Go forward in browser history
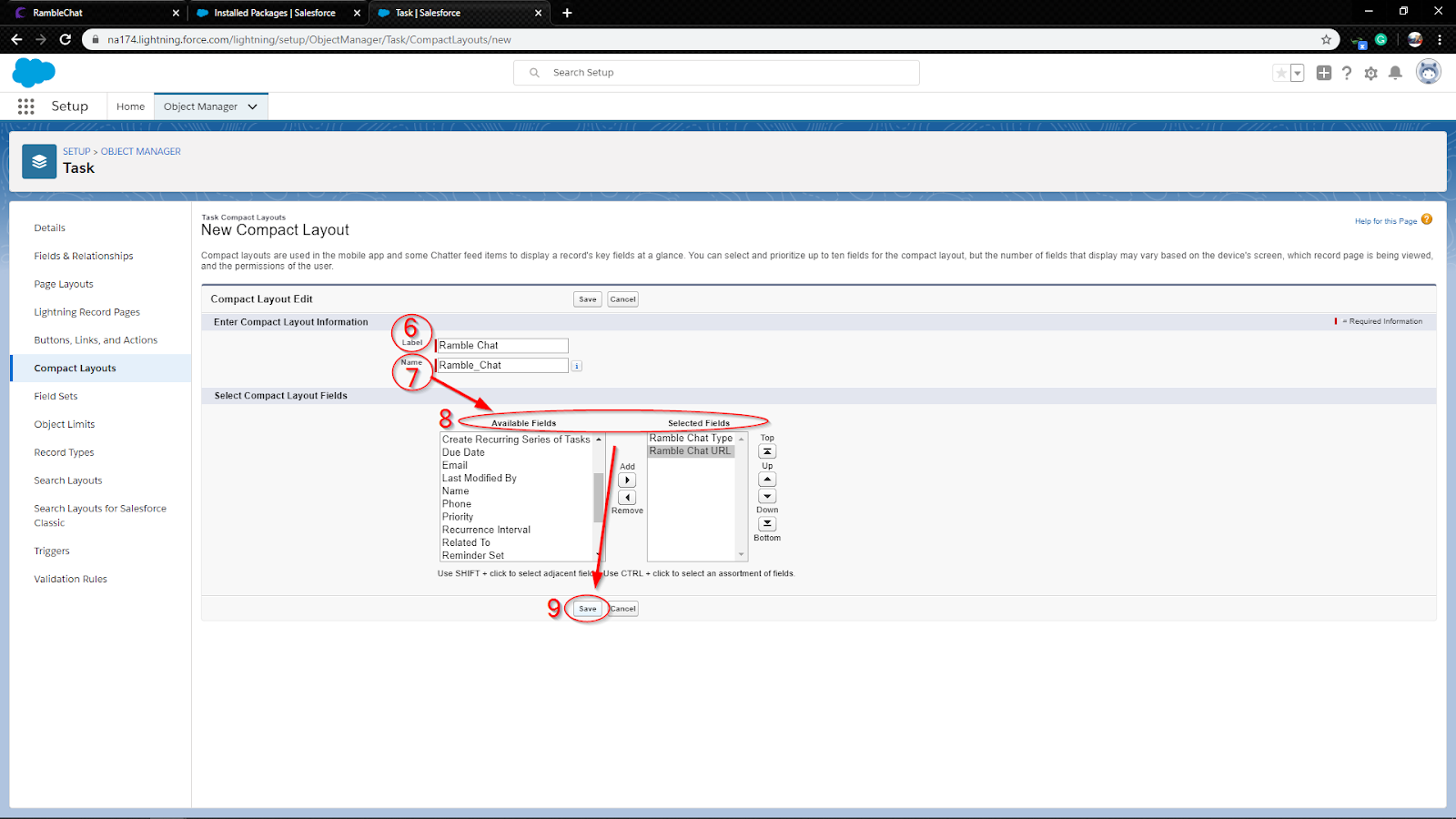Screen dimensions: 1456x819 point(41,39)
